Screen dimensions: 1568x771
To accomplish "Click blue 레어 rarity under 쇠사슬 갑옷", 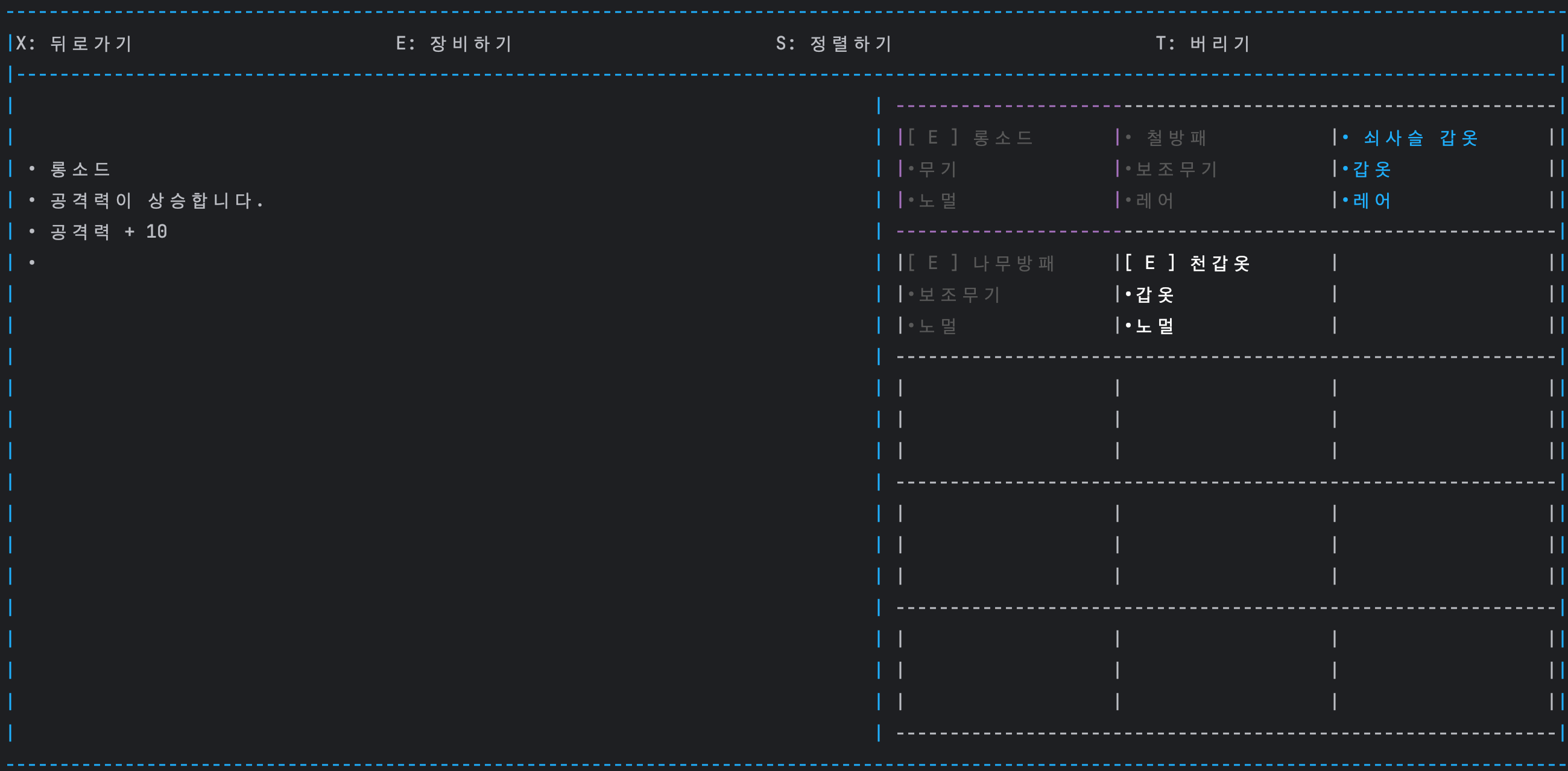I will tap(1371, 200).
